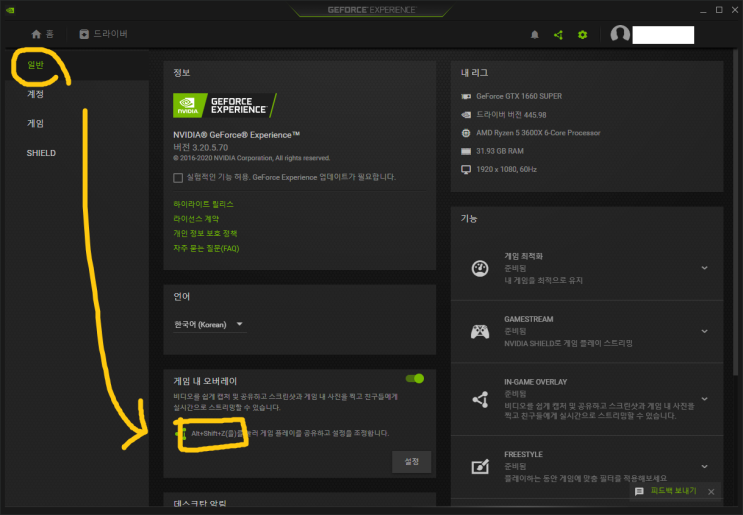Toggle the 게임 내 오버레이 switch

tap(415, 378)
